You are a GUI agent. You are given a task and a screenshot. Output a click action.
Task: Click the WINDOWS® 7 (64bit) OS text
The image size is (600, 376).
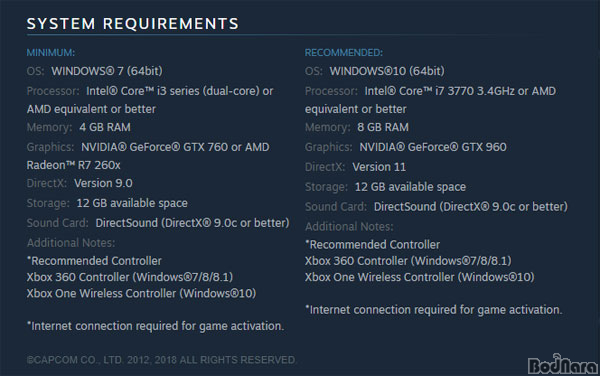[x=107, y=71]
